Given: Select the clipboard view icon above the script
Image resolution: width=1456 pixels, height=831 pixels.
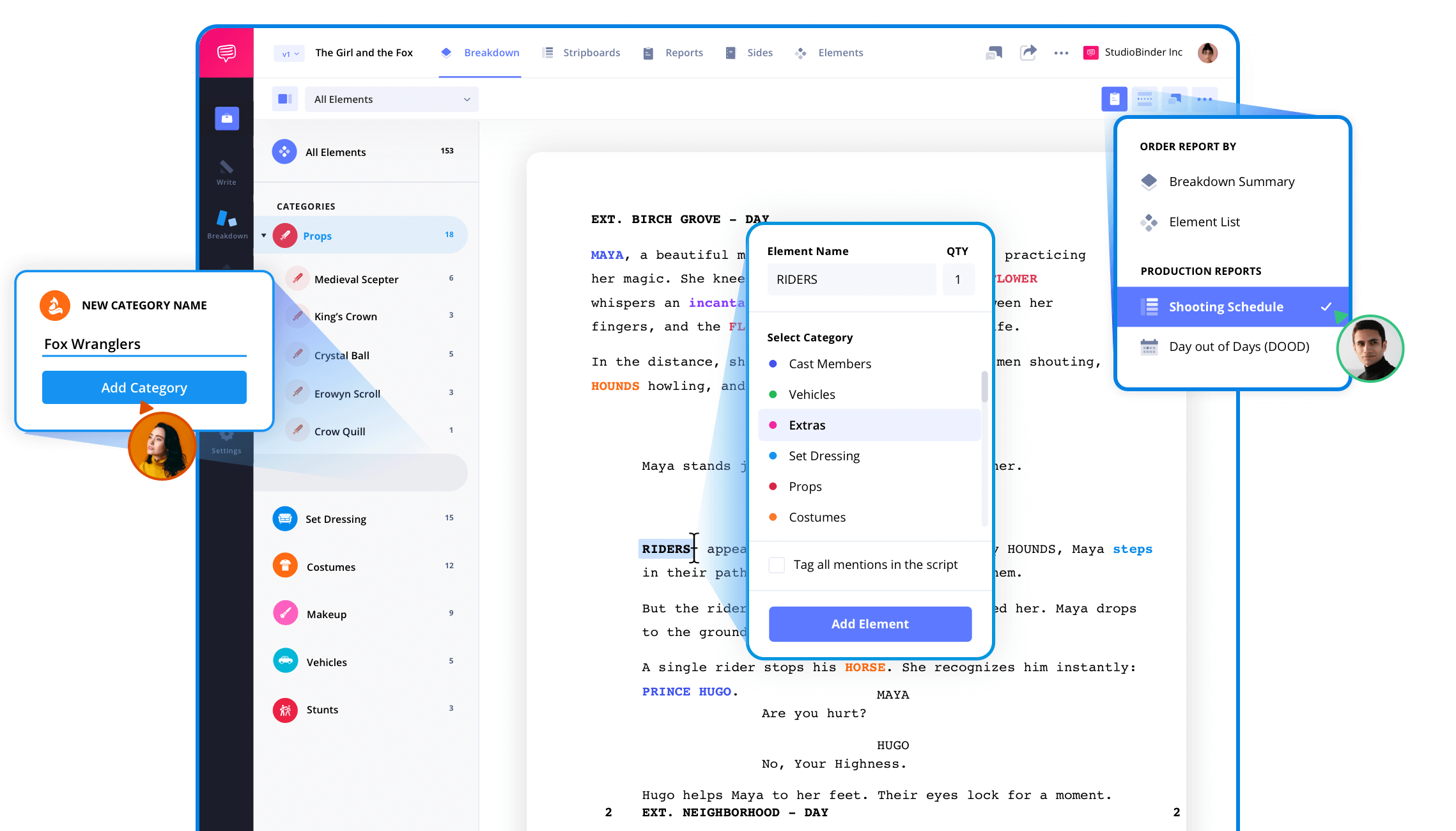Looking at the screenshot, I should 1114,99.
